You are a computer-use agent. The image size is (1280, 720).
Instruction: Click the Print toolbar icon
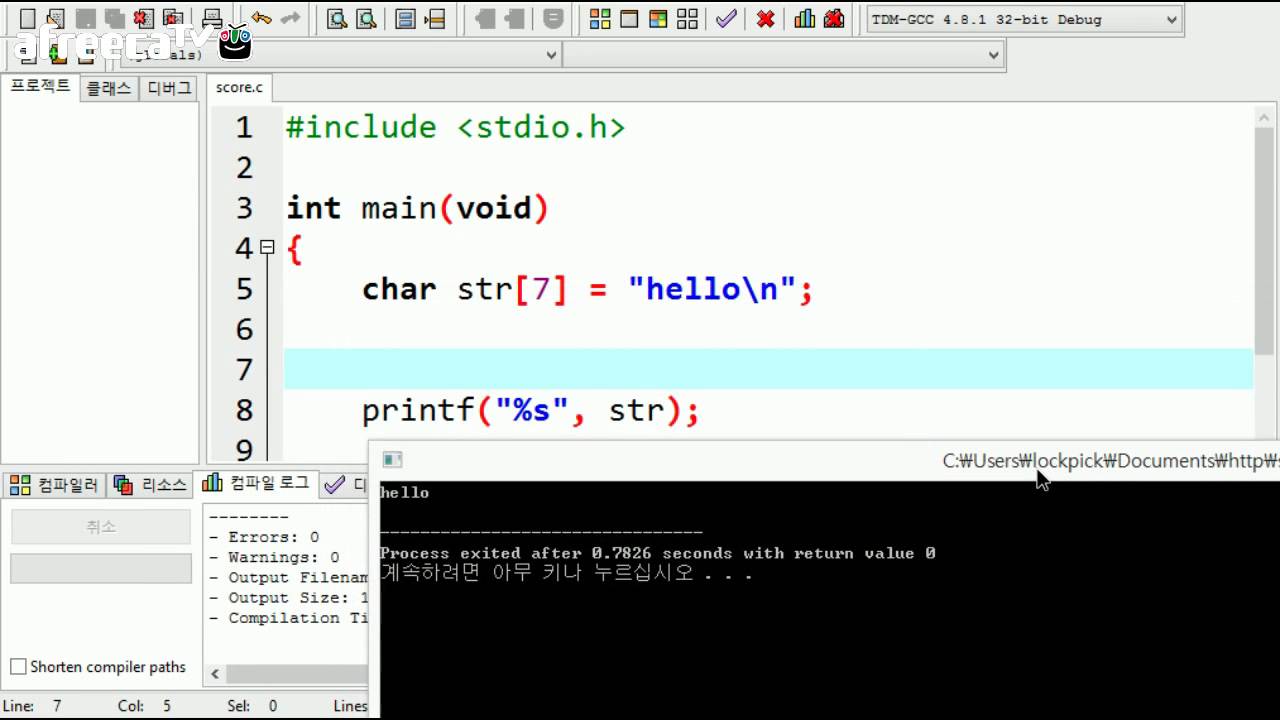(212, 18)
